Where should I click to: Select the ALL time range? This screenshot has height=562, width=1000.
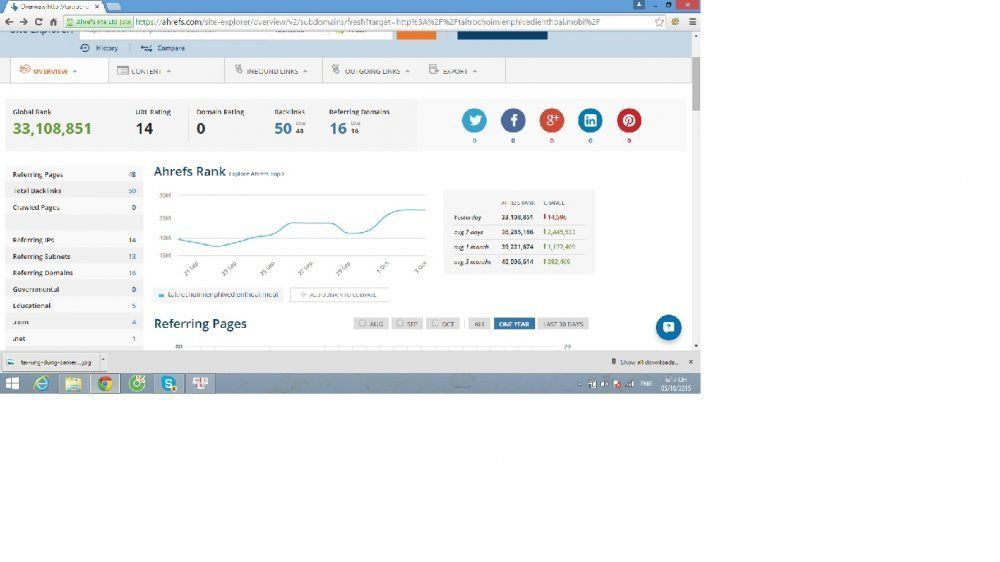tap(479, 324)
